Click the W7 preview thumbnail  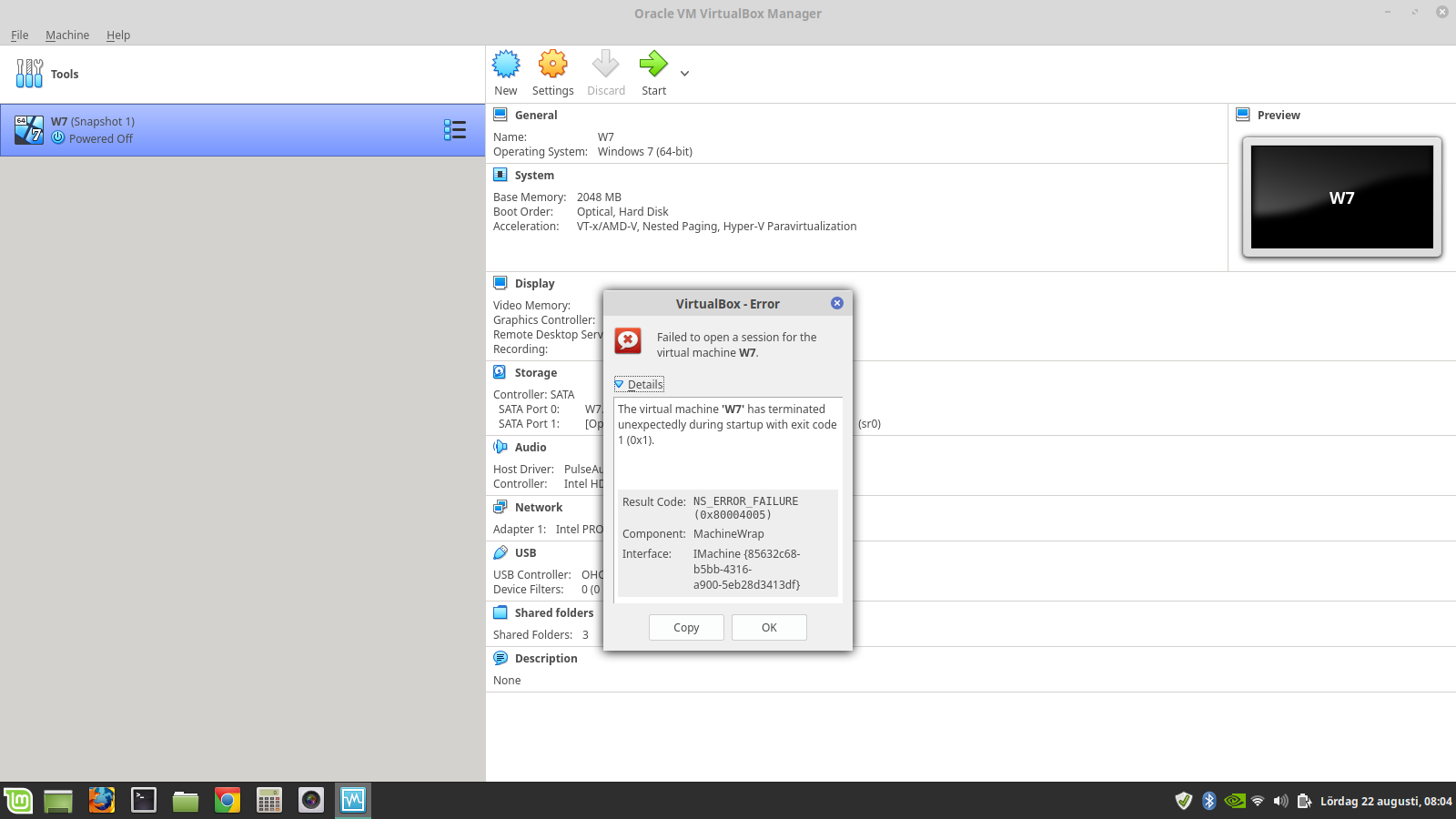(x=1342, y=197)
